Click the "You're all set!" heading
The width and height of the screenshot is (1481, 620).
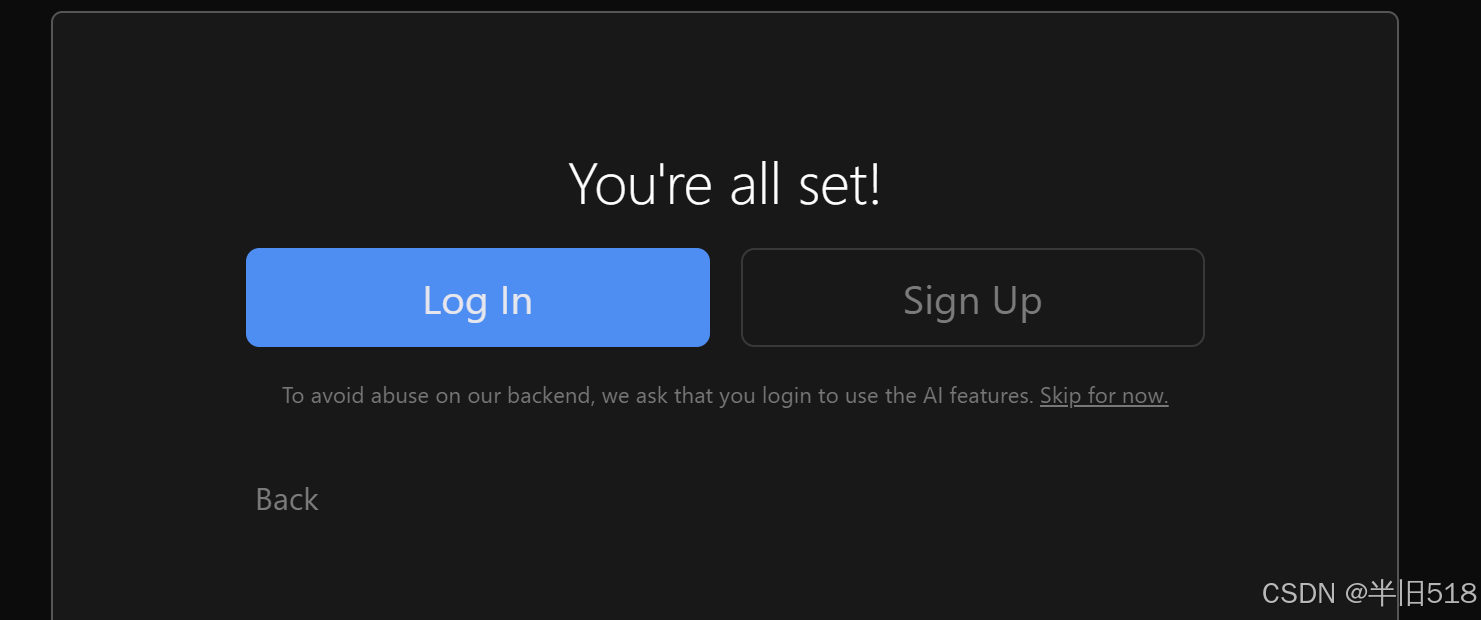point(724,185)
